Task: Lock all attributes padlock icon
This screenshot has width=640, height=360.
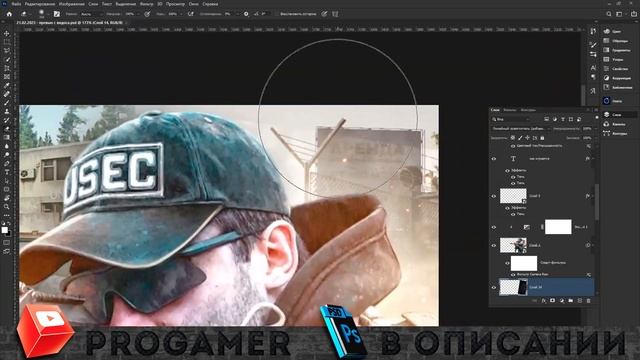Action: 542,138
